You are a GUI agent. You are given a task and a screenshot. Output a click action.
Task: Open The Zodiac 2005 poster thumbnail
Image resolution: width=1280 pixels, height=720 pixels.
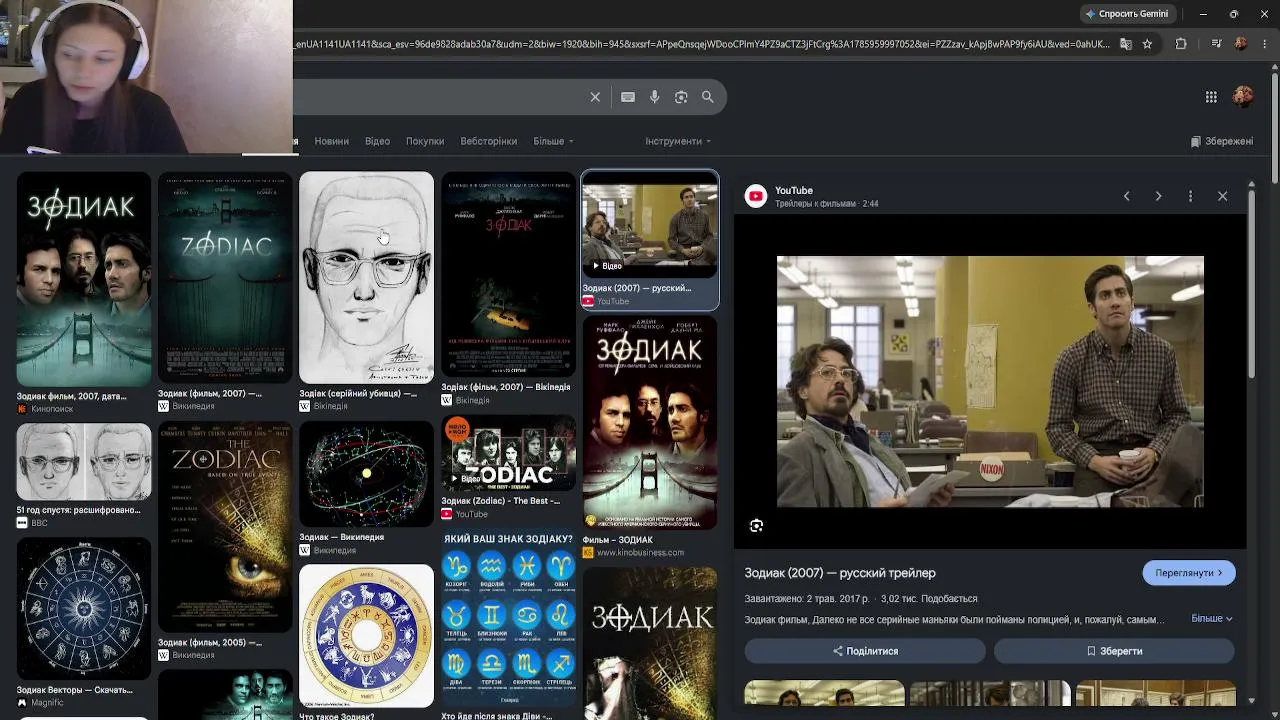(225, 527)
